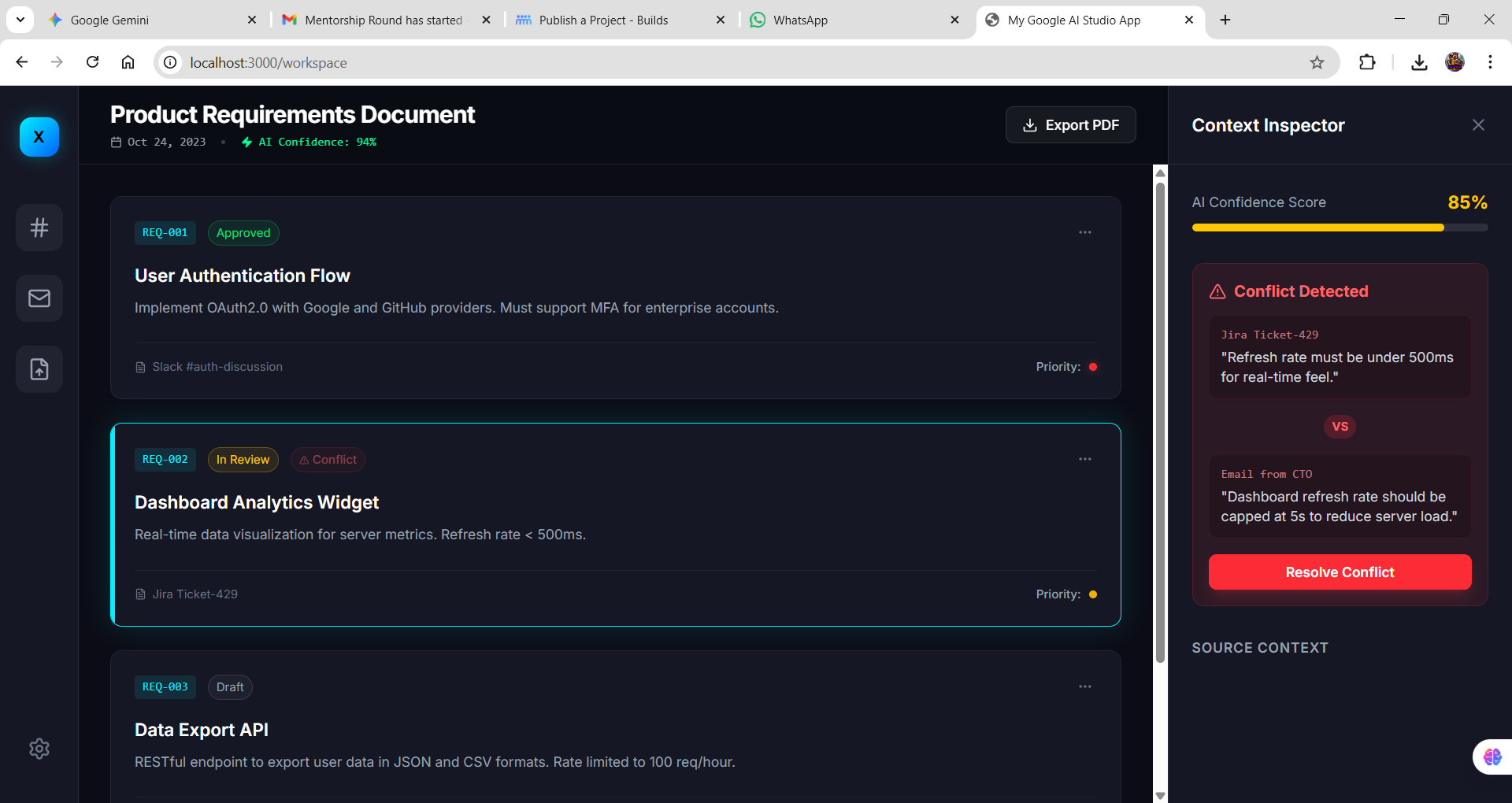
Task: Switch to the WhatsApp tab
Action: (800, 20)
